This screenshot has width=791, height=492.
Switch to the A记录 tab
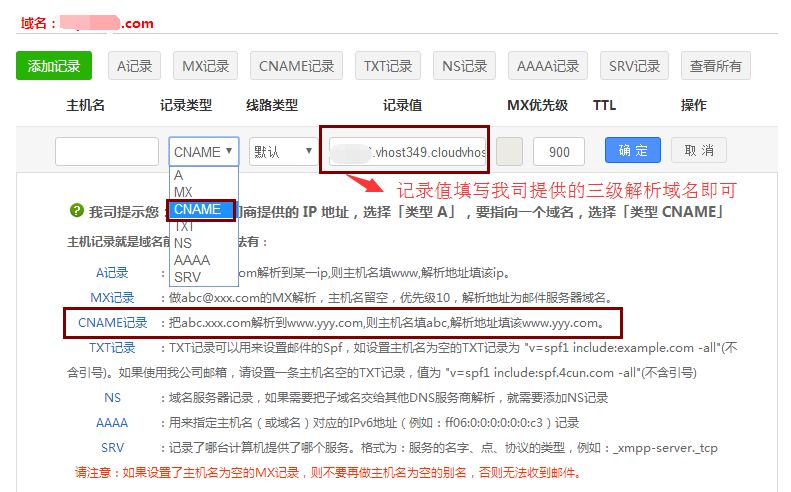134,66
